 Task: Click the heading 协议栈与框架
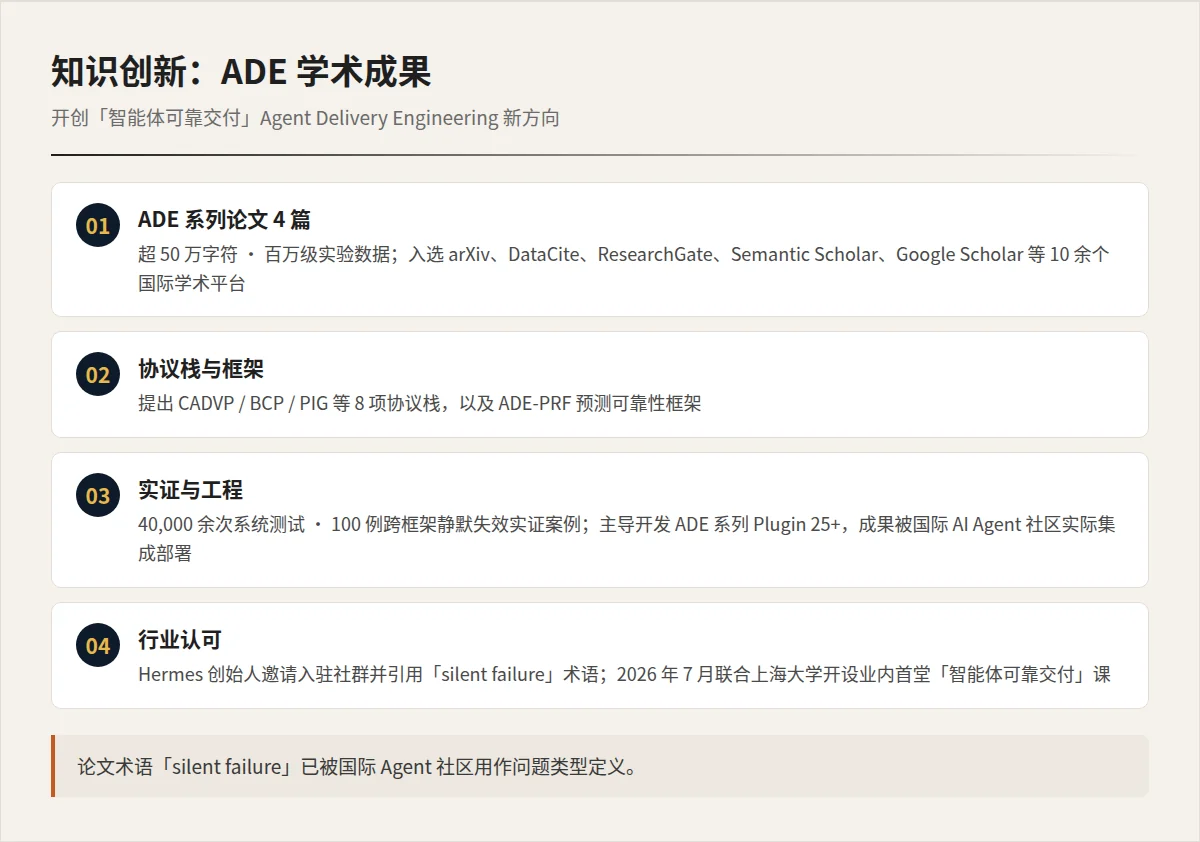click(201, 370)
